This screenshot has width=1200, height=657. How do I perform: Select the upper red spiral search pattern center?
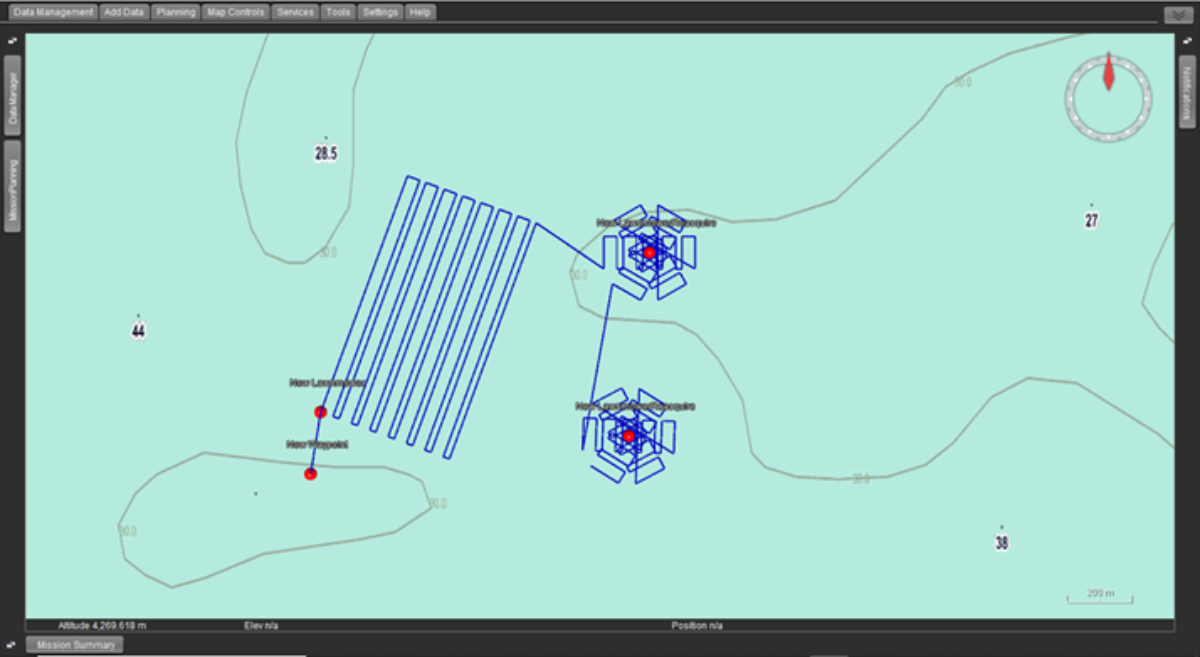pos(649,253)
